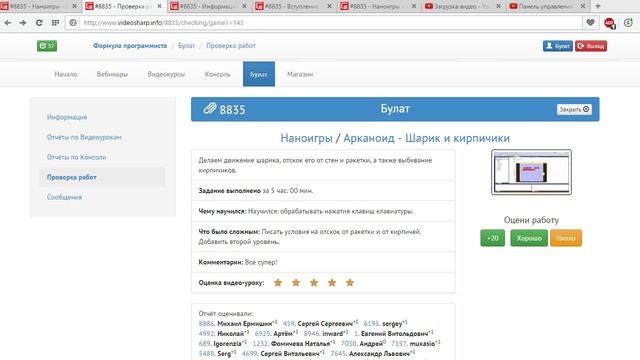640x360 pixels.
Task: Go back with the browser back arrow
Action: 8,23
